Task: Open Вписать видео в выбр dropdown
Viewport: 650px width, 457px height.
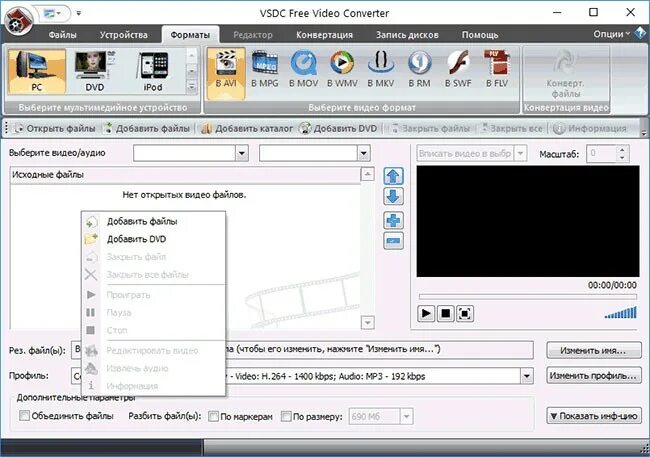Action: [x=520, y=153]
